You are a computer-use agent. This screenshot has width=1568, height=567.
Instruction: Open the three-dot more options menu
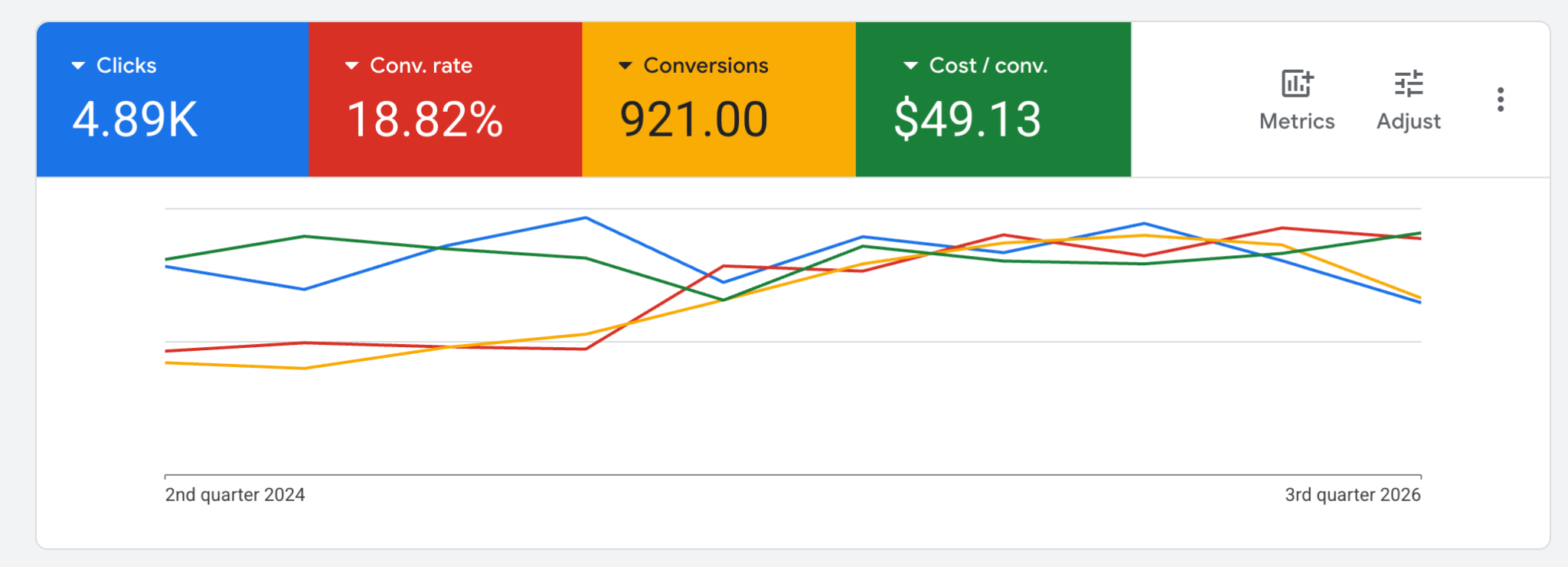tap(1501, 100)
